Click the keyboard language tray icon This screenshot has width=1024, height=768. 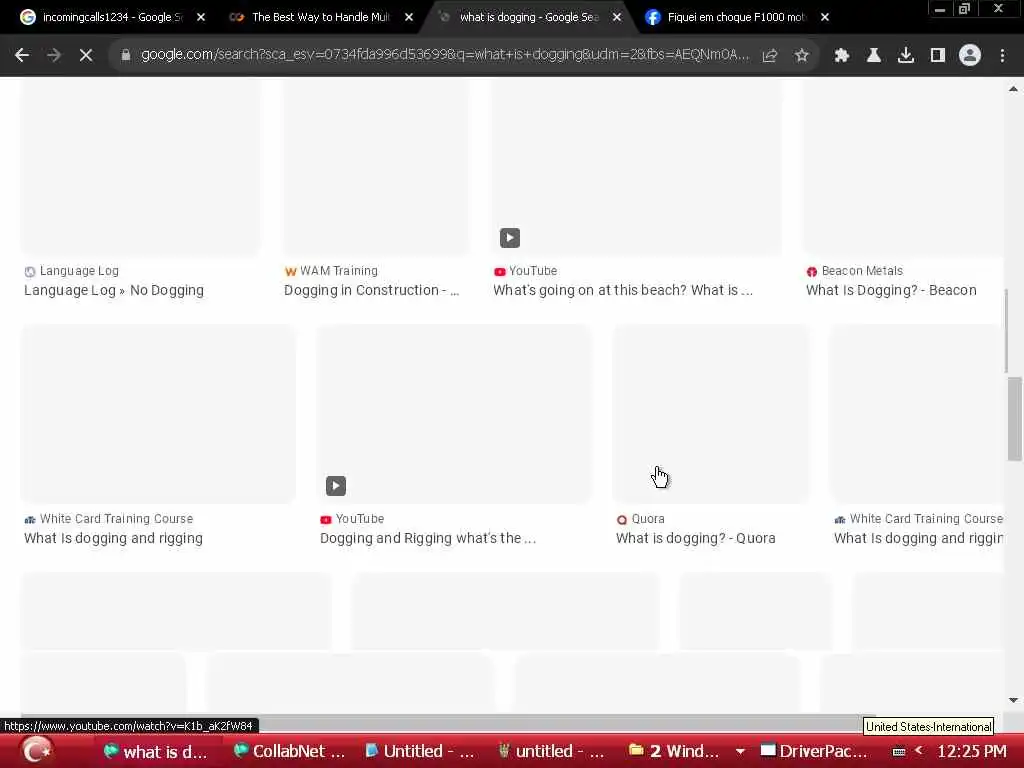pyautogui.click(x=899, y=752)
